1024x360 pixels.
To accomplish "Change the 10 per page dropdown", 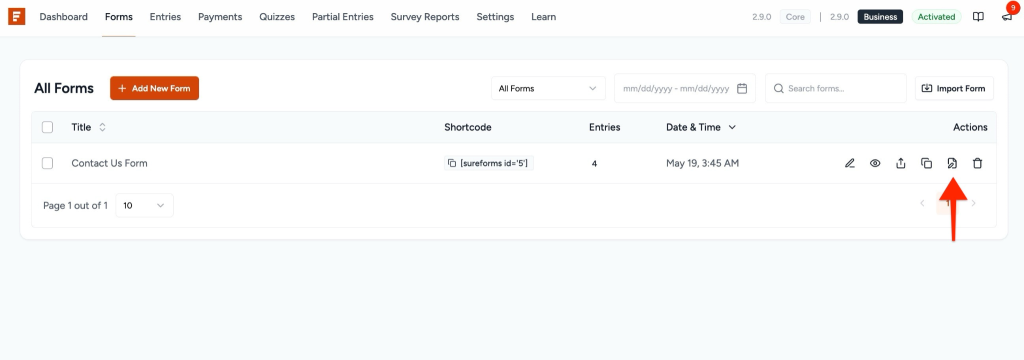I will coord(144,205).
